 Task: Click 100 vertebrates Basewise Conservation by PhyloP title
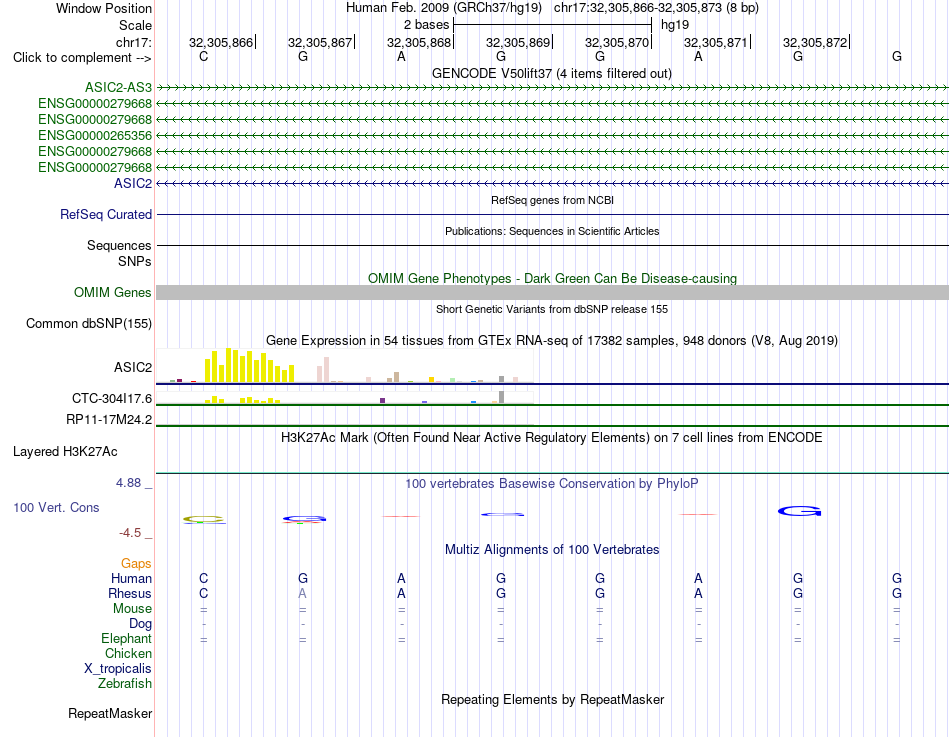(x=552, y=484)
